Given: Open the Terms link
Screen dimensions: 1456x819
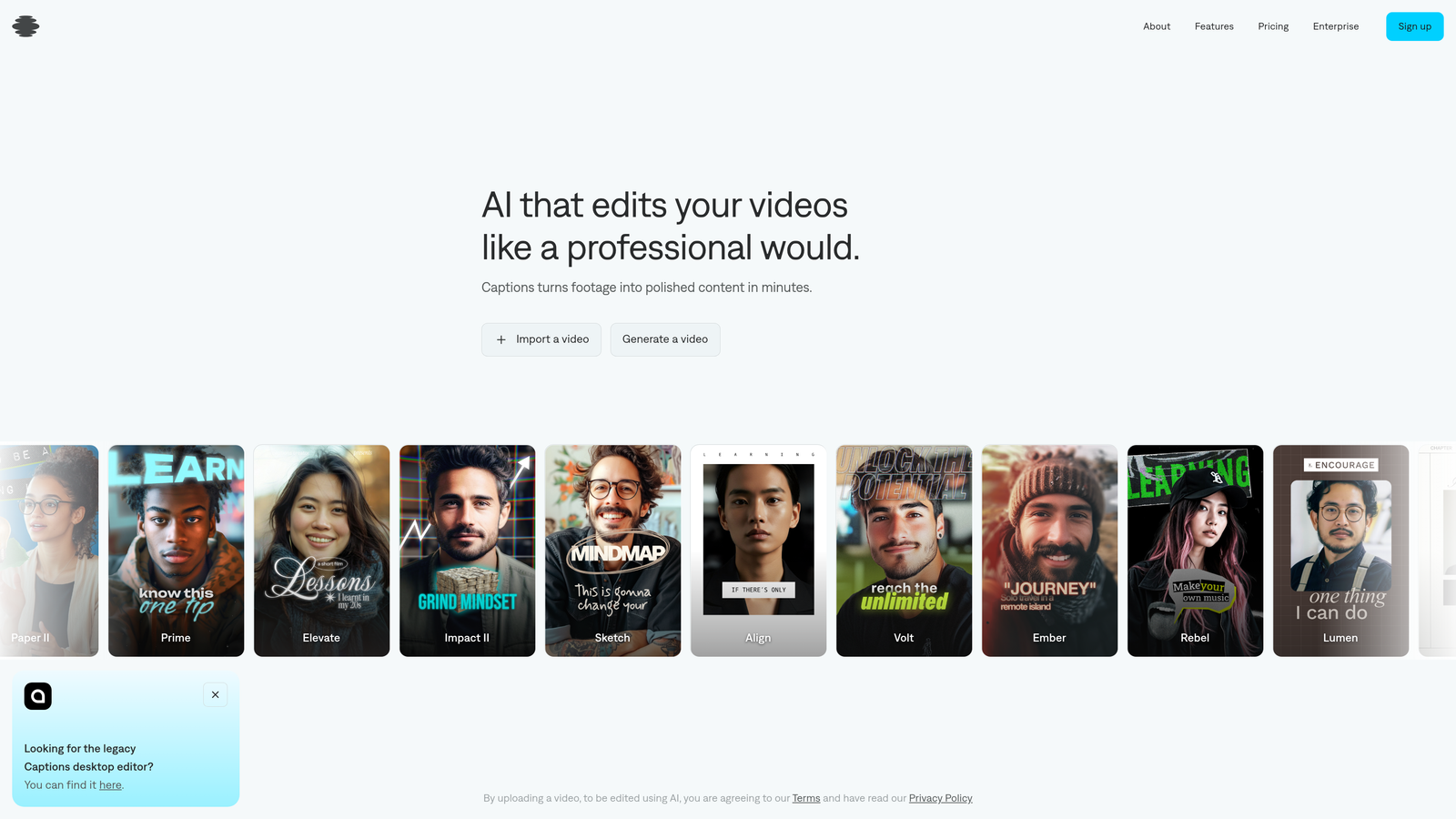Looking at the screenshot, I should pyautogui.click(x=805, y=798).
